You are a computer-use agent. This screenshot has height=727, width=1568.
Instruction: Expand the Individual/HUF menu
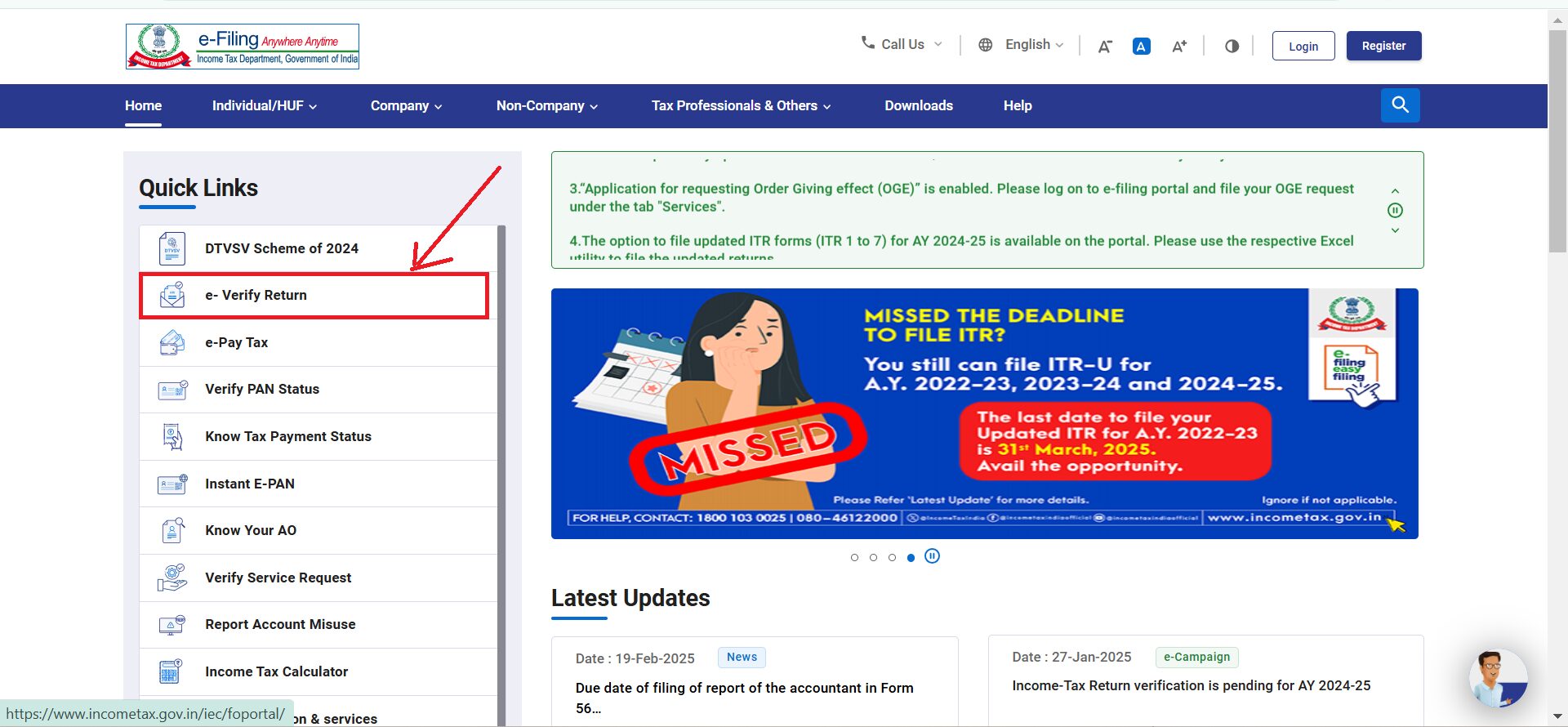click(x=265, y=105)
